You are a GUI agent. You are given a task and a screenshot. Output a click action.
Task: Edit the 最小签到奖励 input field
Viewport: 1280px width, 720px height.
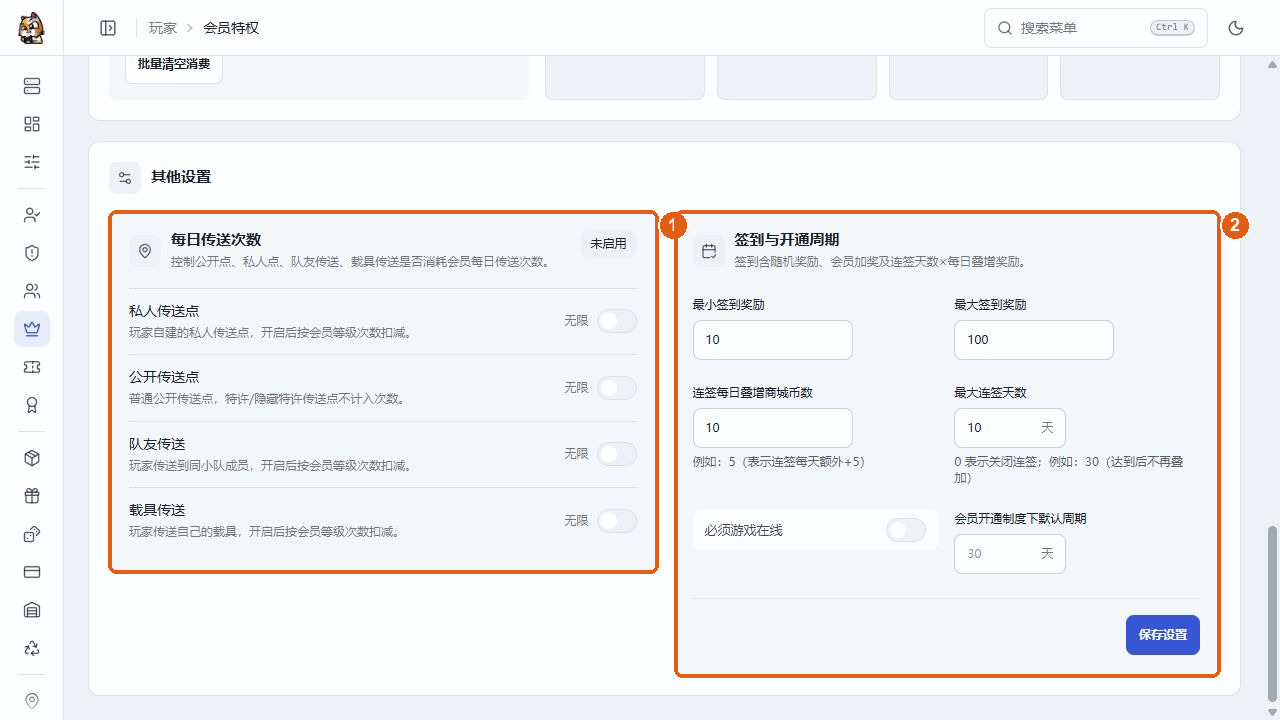(773, 340)
